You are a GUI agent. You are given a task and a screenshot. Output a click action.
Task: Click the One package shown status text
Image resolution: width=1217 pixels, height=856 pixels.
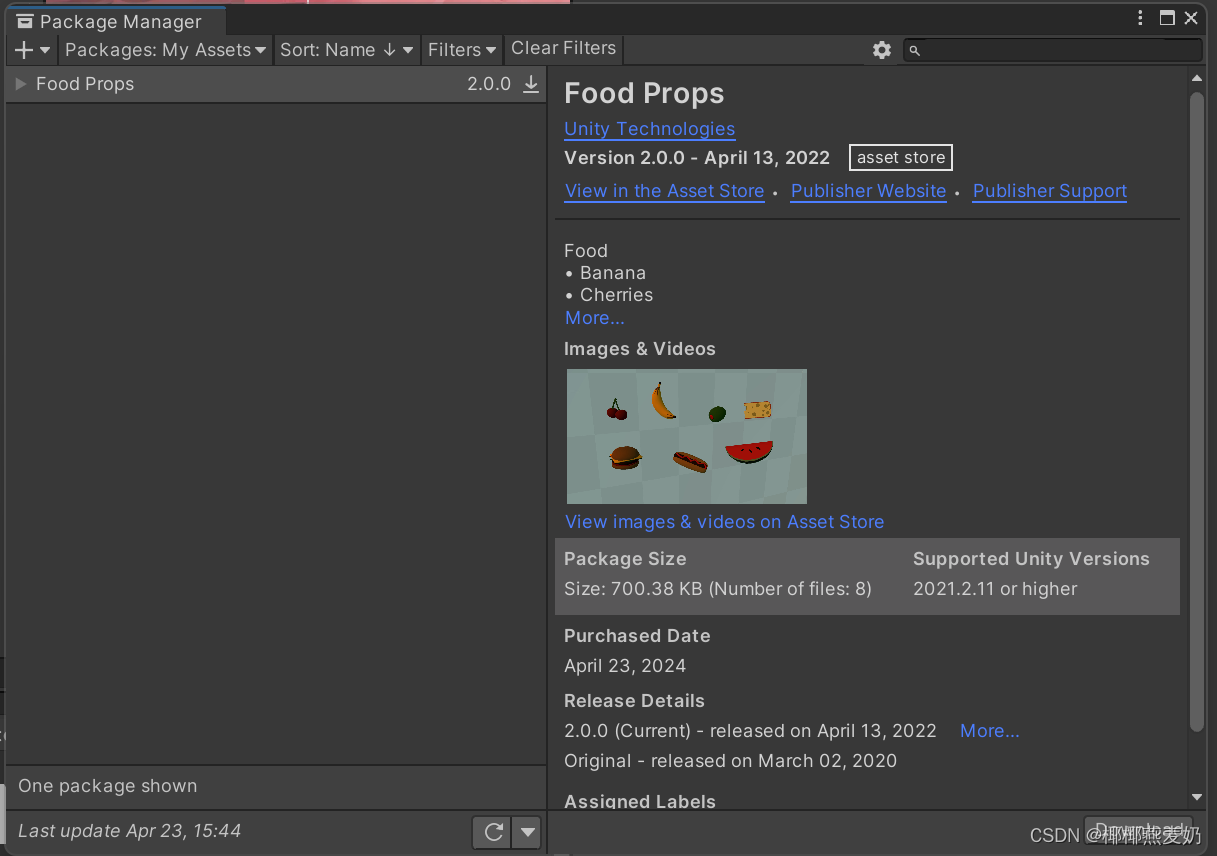coord(108,786)
